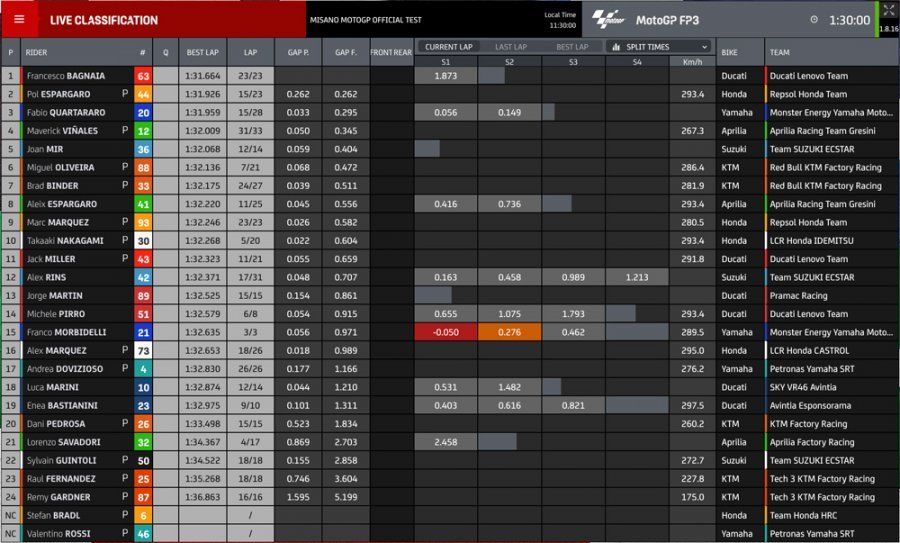Click Bastianini's top speed 297.5
Screen dimensions: 900x543
[692, 406]
